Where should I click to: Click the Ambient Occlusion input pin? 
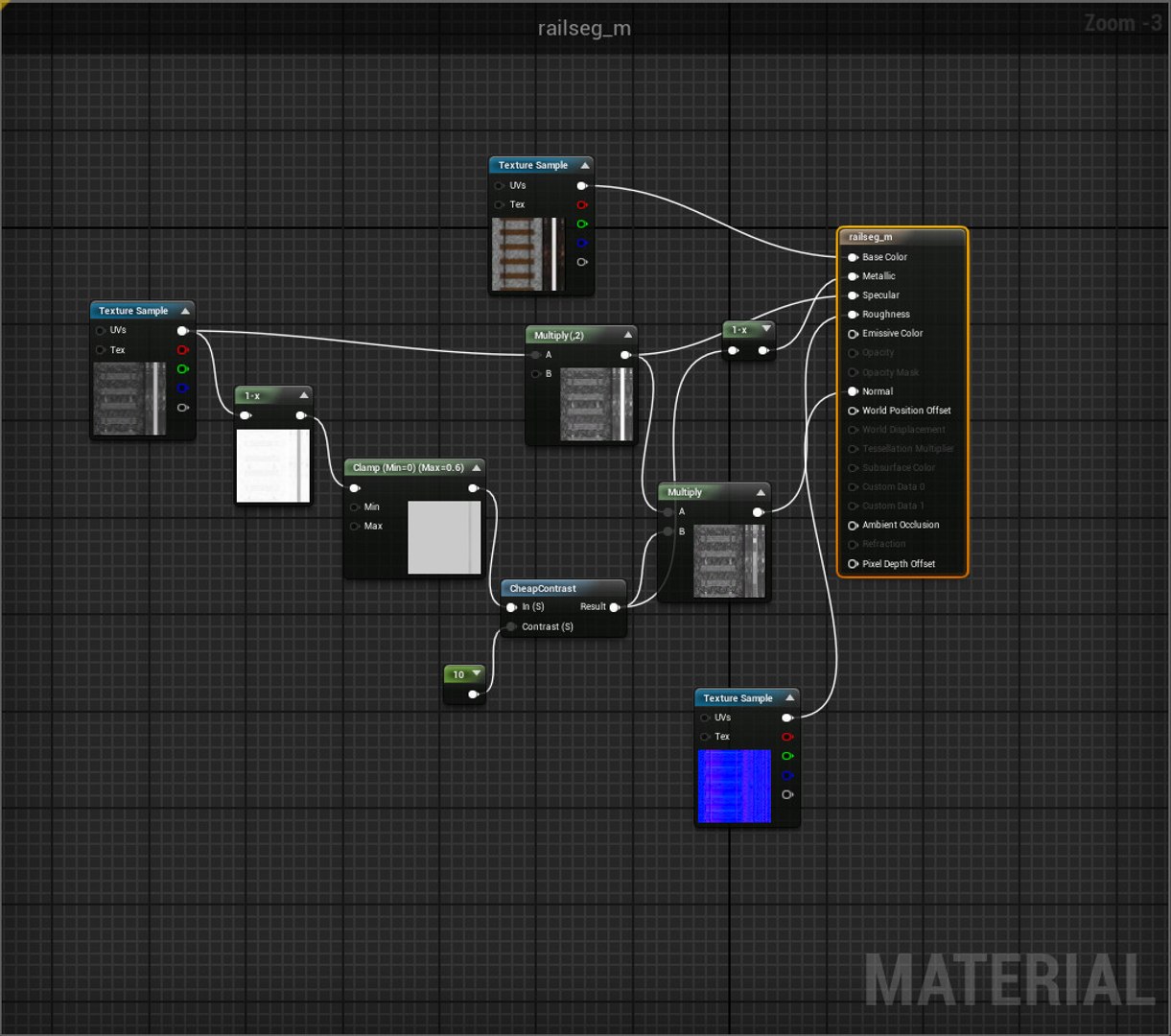853,526
